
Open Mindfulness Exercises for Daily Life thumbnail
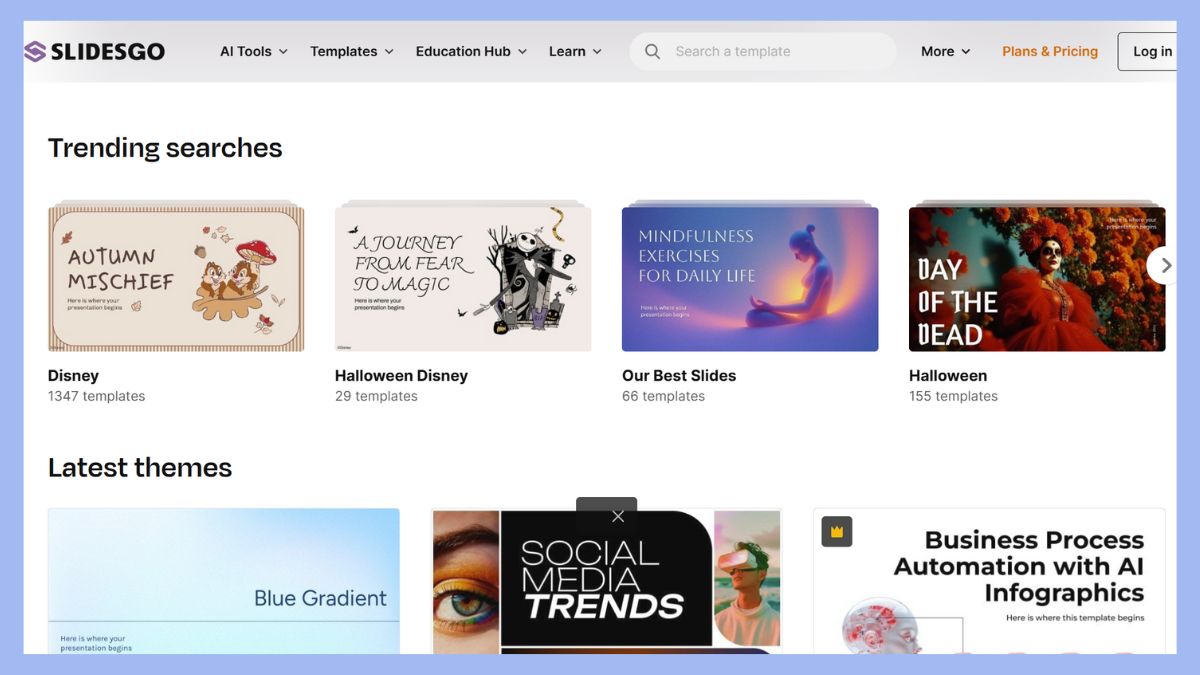(x=750, y=277)
